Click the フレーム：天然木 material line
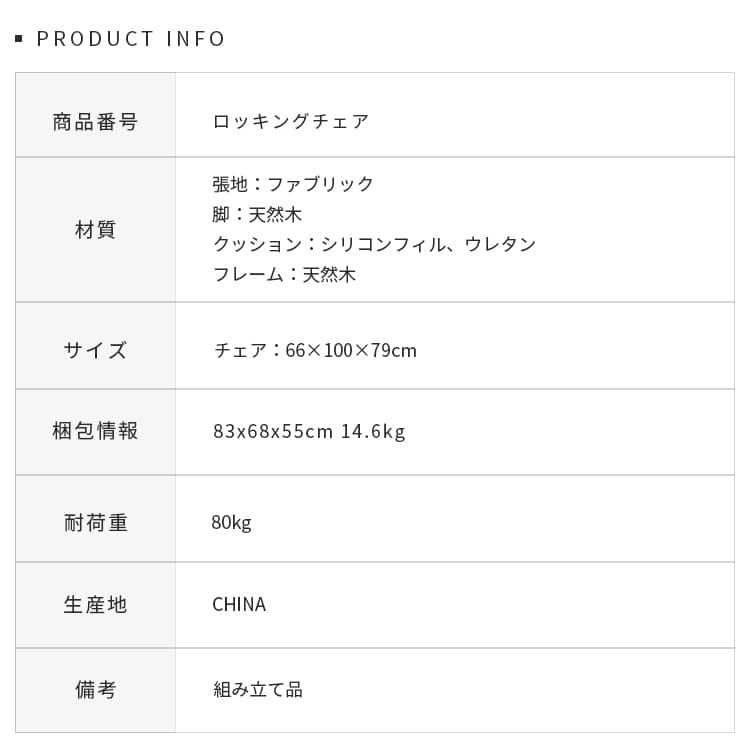Image resolution: width=750 pixels, height=750 pixels. click(x=284, y=274)
